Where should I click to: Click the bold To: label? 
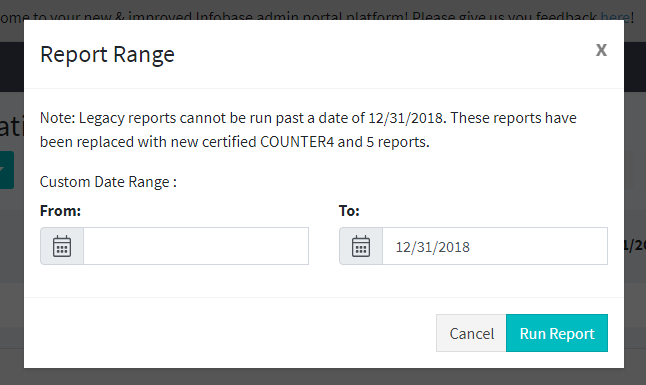pyautogui.click(x=349, y=211)
